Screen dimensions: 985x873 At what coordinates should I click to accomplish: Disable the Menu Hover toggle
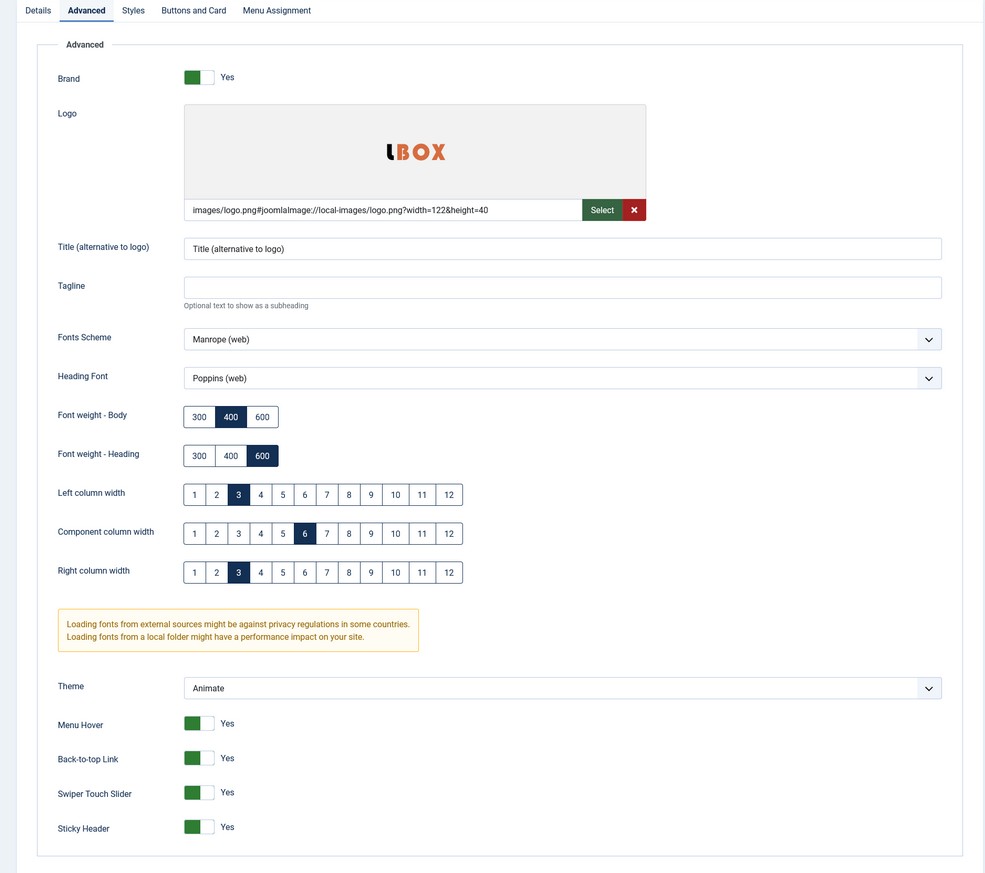199,724
